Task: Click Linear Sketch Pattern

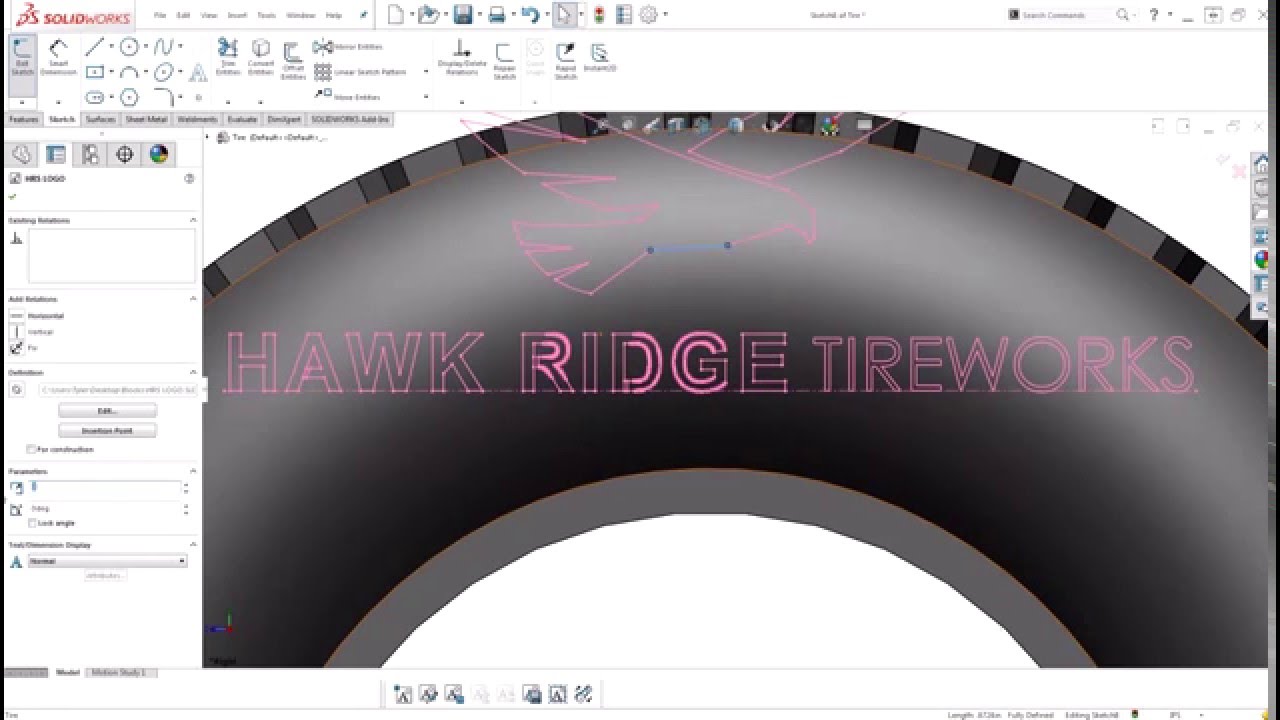Action: 360,72
